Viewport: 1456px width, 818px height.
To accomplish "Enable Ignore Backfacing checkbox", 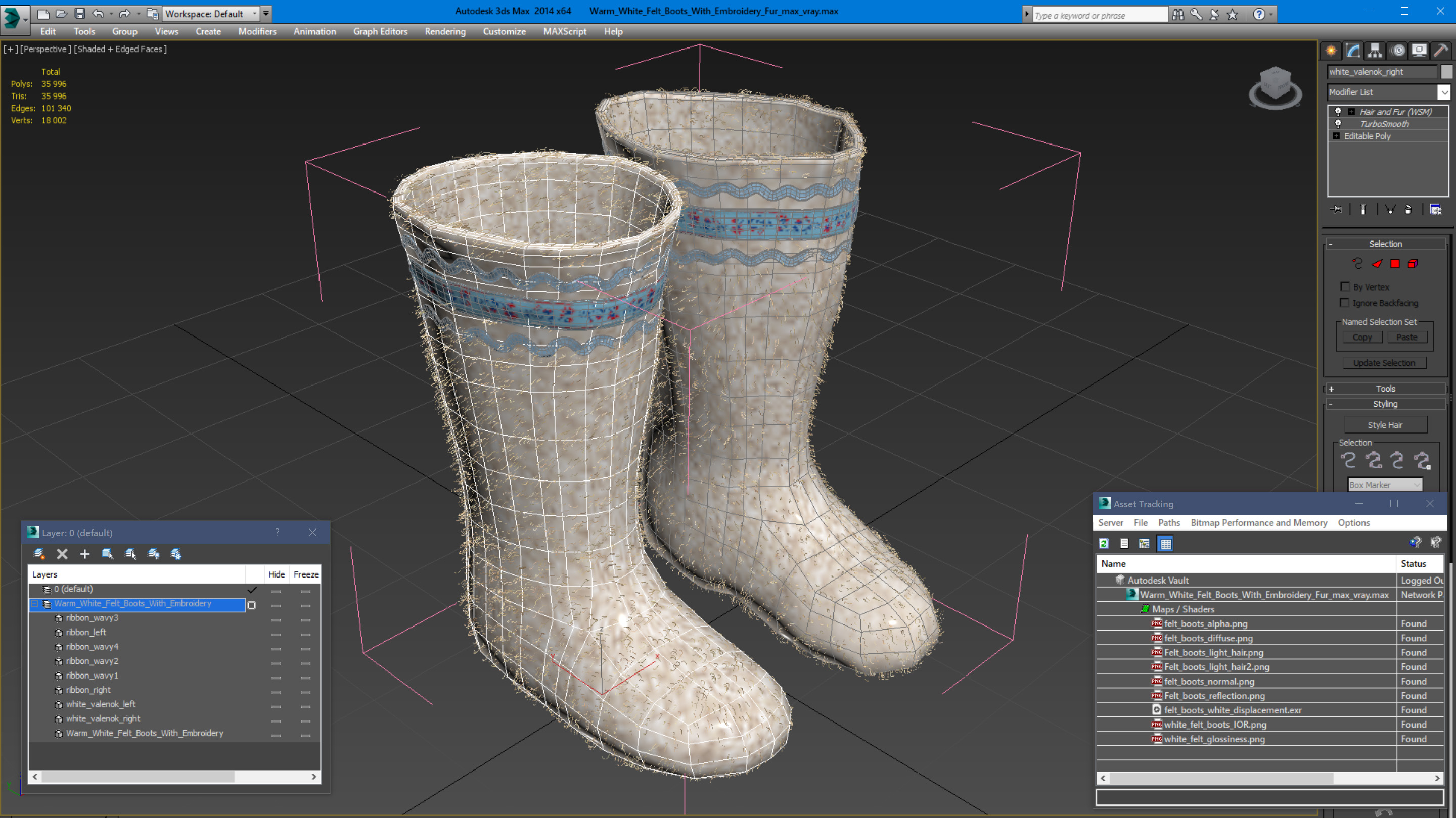I will pyautogui.click(x=1345, y=303).
